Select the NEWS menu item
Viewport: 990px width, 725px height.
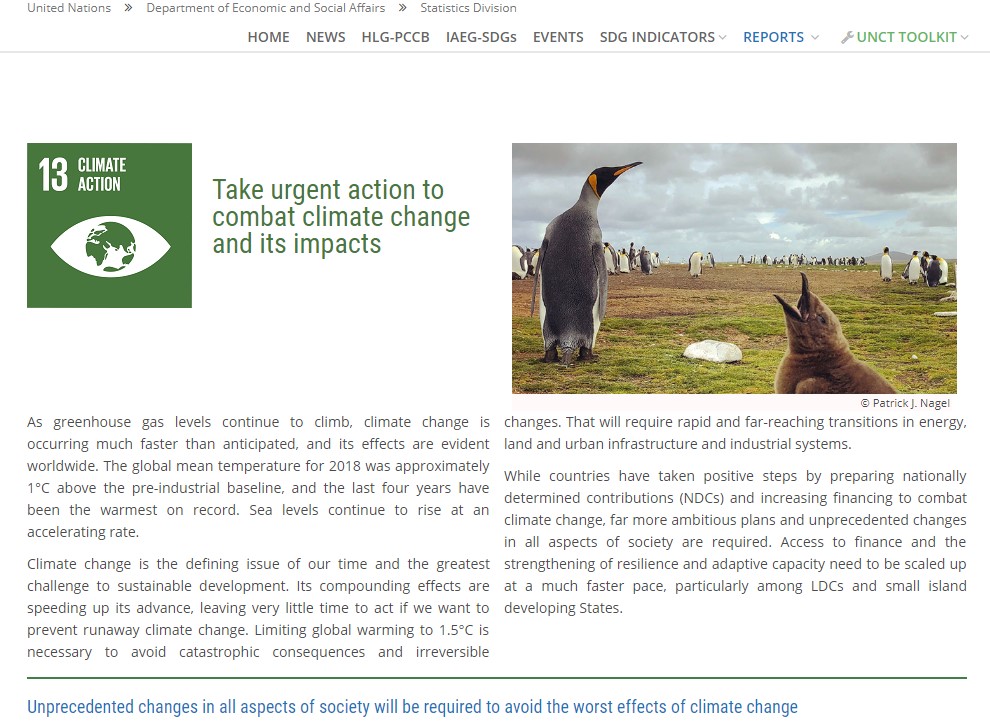click(325, 37)
